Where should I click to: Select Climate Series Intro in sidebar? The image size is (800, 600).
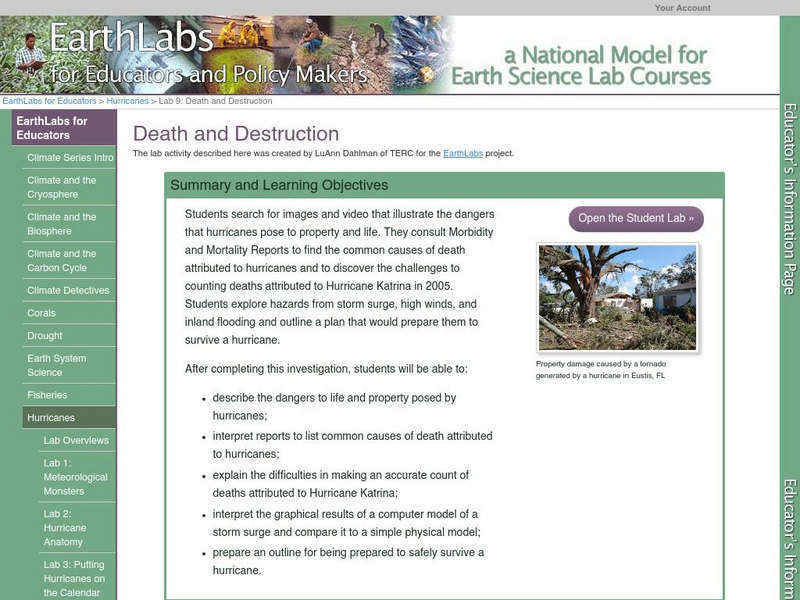[69, 158]
